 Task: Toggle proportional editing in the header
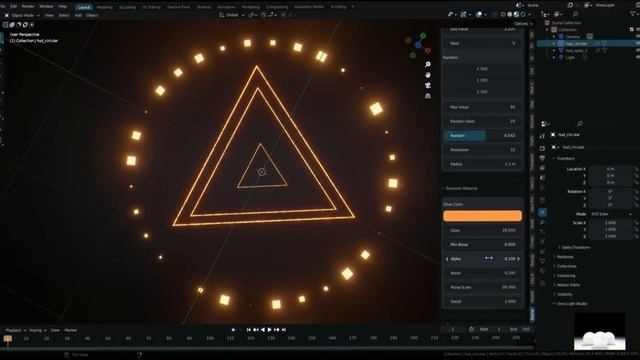tap(283, 15)
